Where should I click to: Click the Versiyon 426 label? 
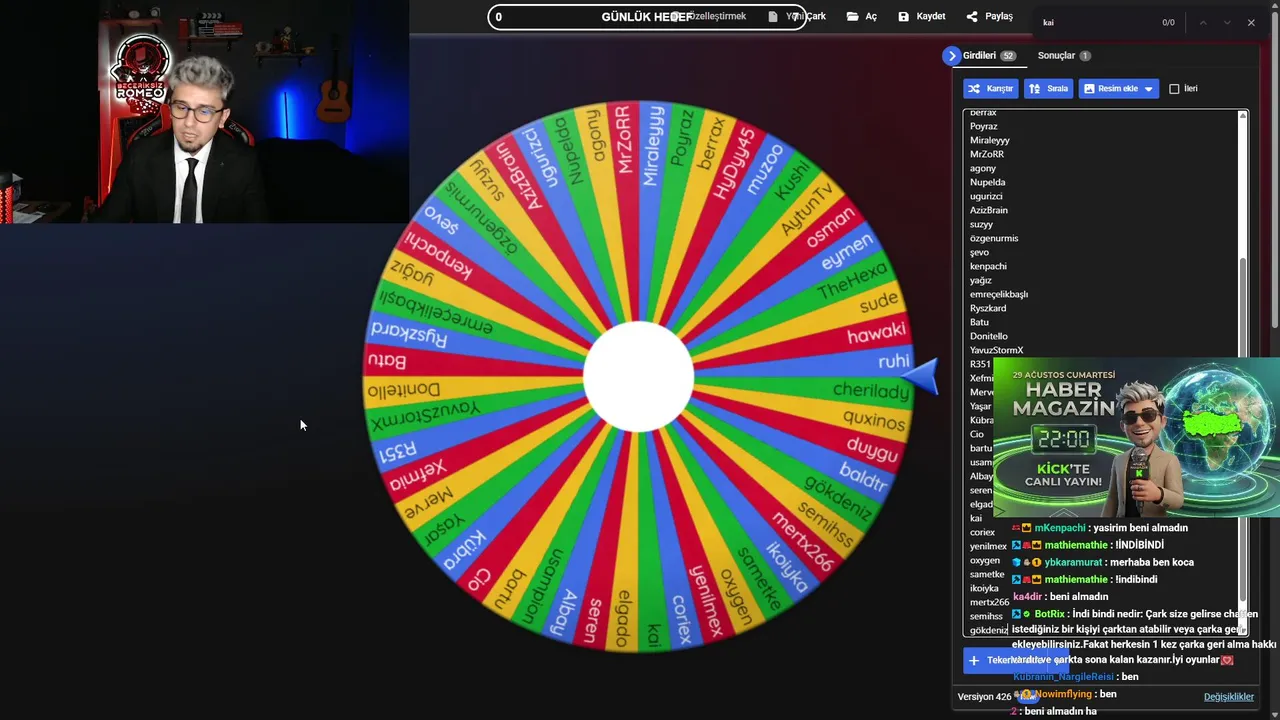click(x=984, y=697)
